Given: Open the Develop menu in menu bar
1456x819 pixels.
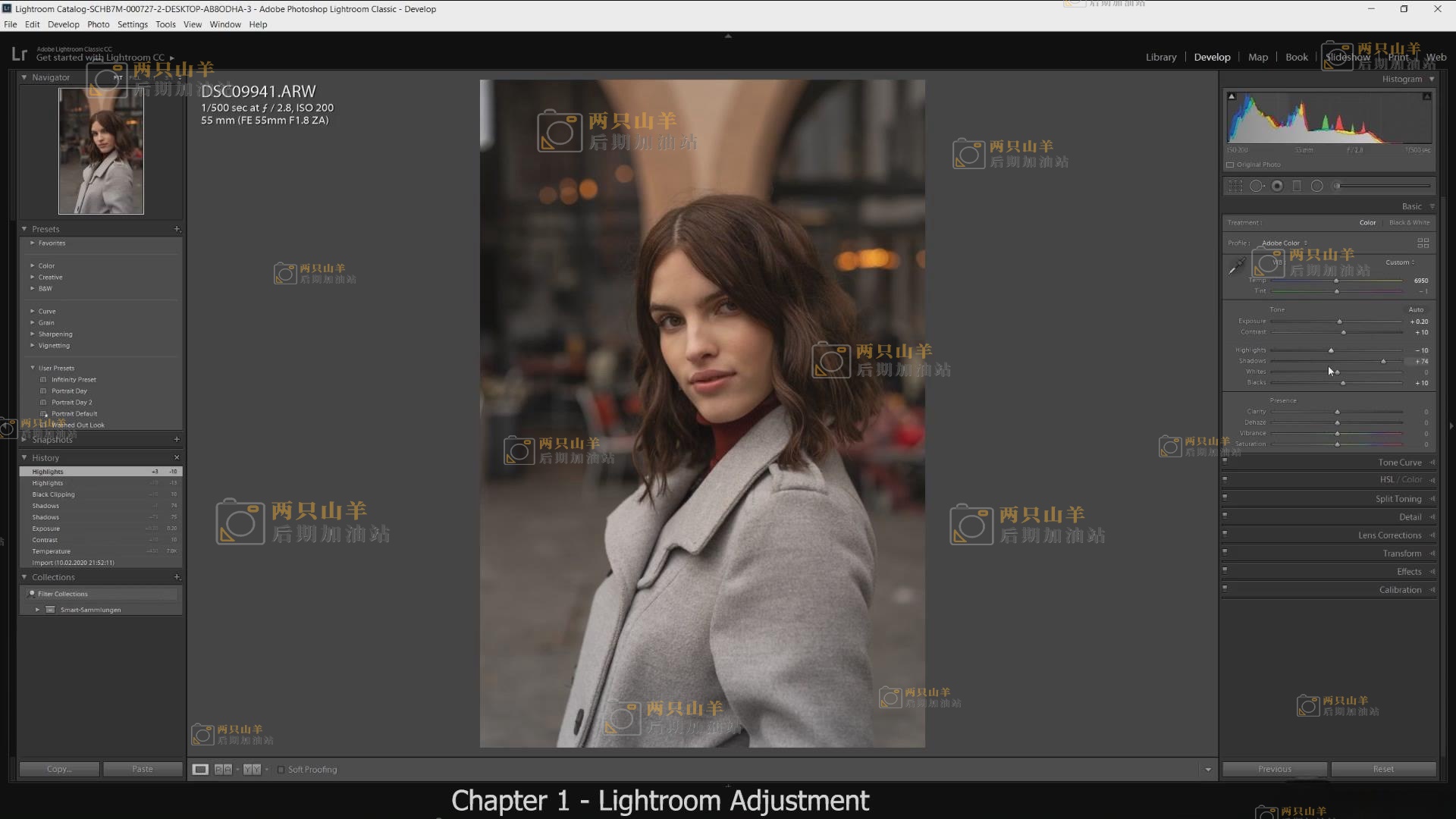Looking at the screenshot, I should pos(63,24).
